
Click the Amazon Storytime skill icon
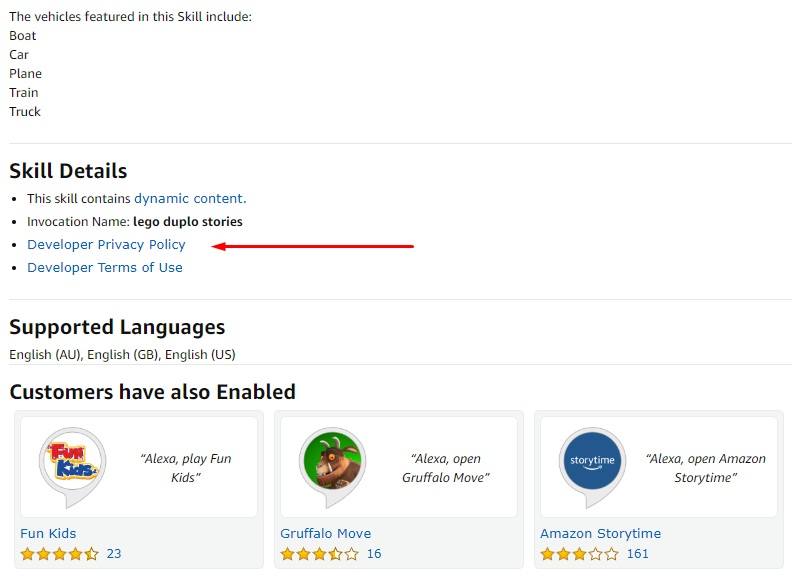tap(592, 466)
